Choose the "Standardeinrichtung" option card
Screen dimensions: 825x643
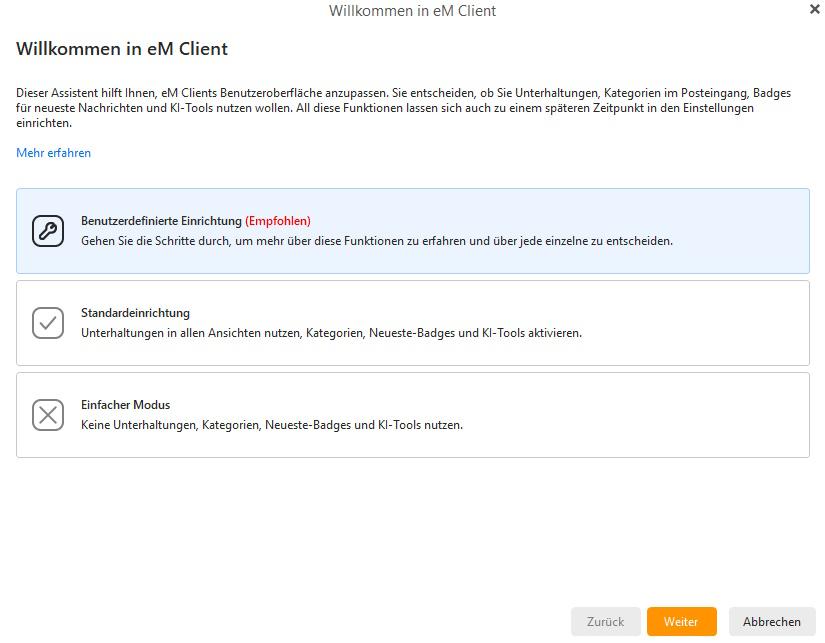pos(412,322)
